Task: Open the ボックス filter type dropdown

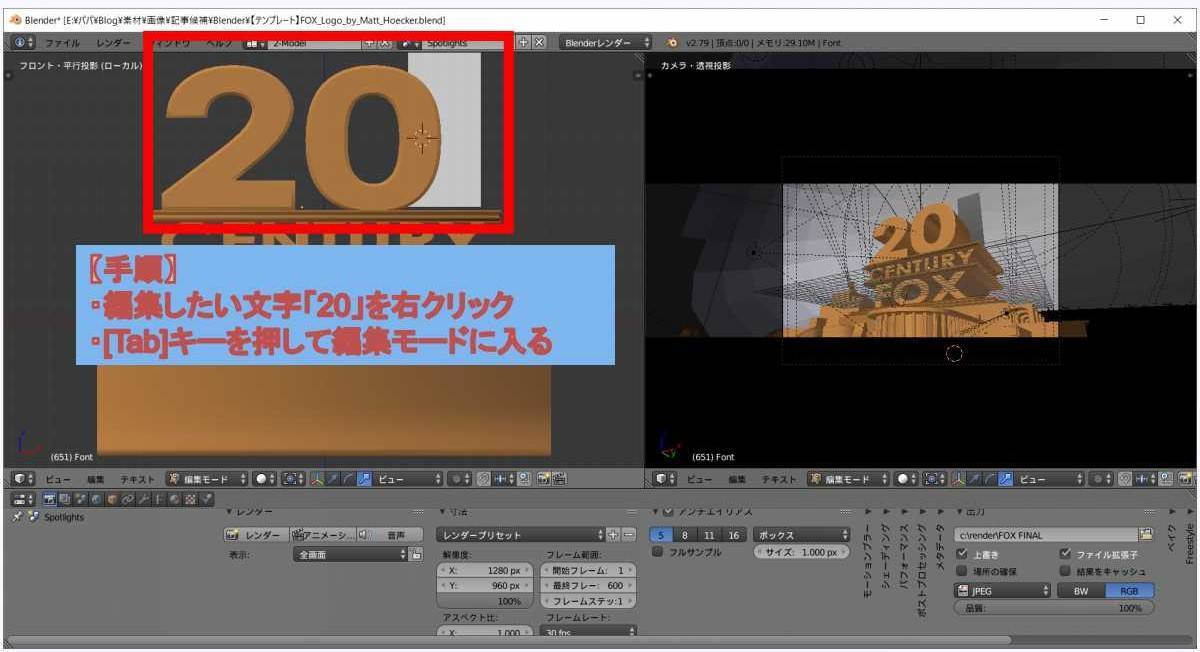Action: (801, 535)
